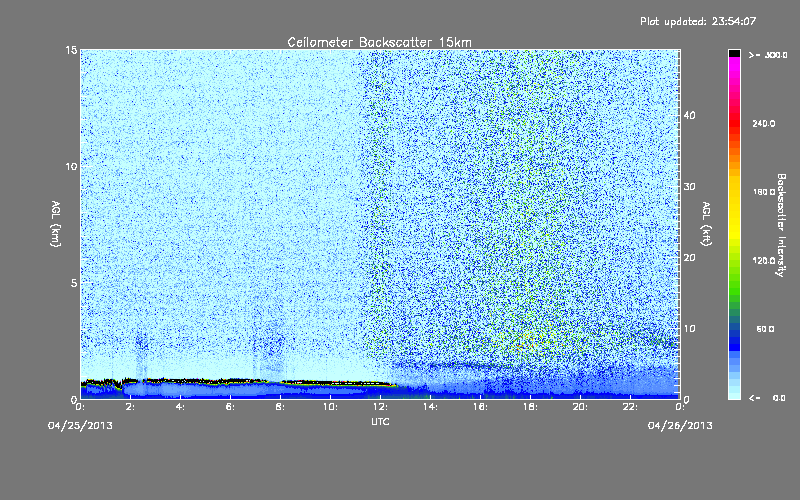Viewport: 800px width, 500px height.
Task: Click the end date label 04/26/2013
Action: 680,426
